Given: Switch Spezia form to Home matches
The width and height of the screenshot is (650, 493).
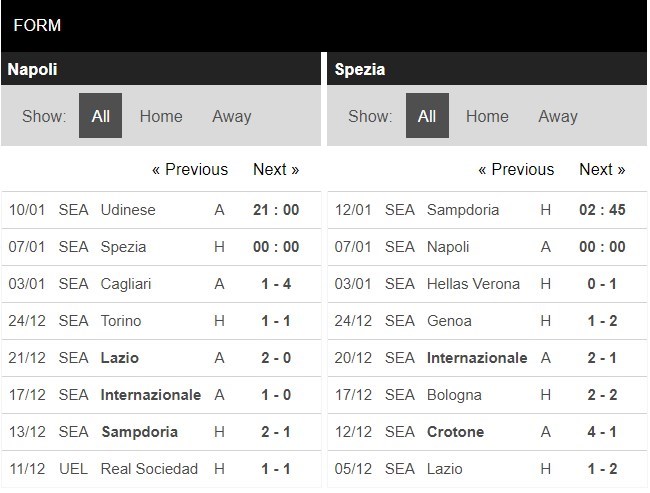Looking at the screenshot, I should pyautogui.click(x=487, y=116).
